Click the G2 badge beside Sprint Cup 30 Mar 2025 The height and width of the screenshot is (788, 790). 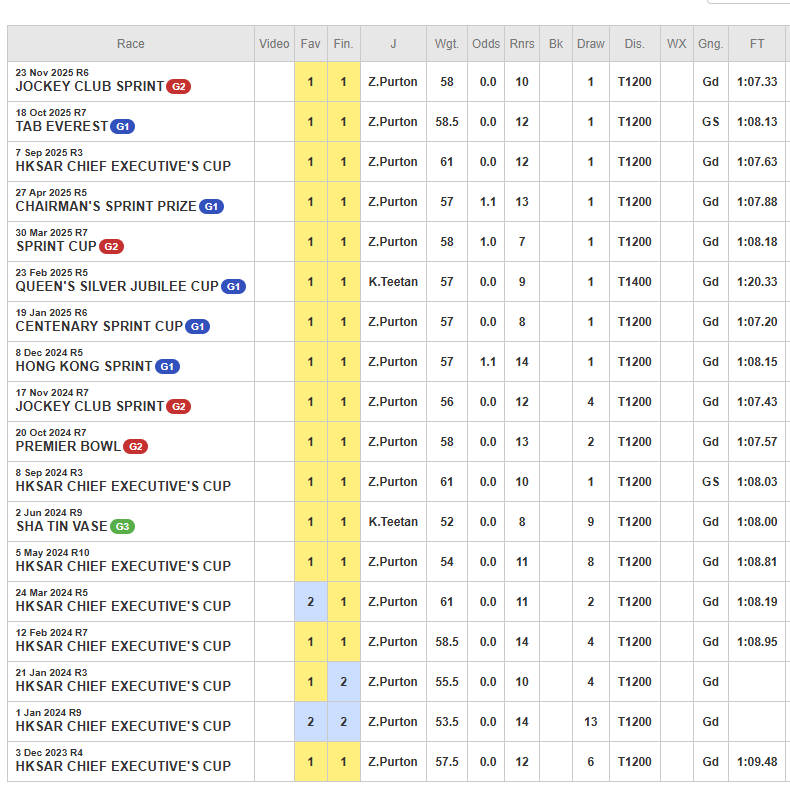click(x=111, y=246)
